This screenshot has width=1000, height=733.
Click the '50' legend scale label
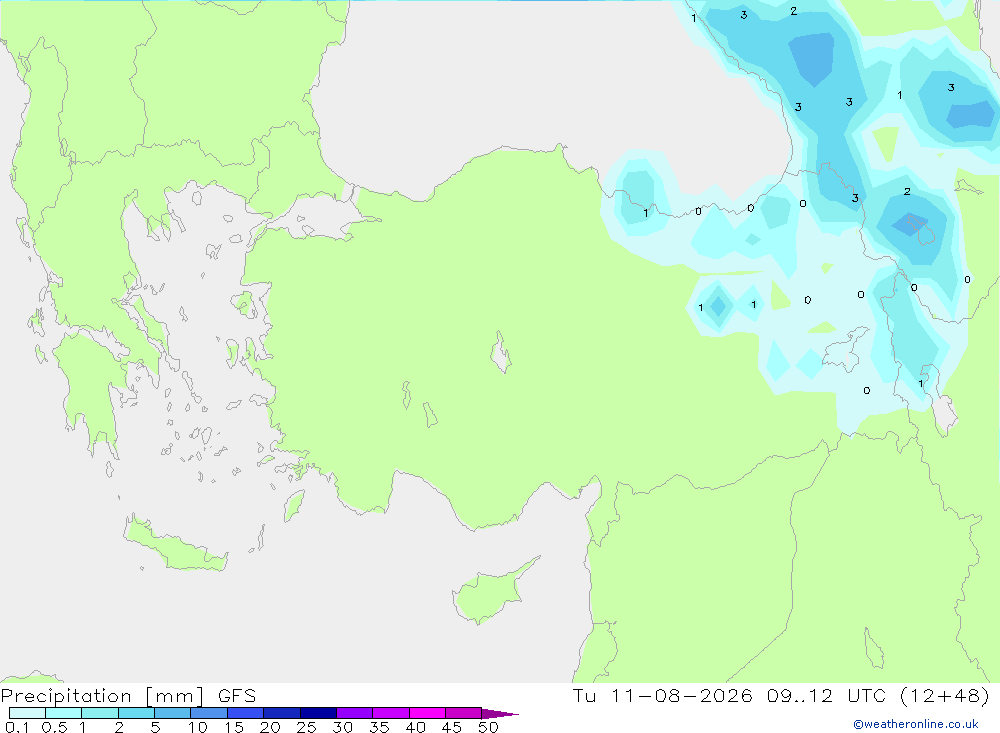[x=489, y=727]
